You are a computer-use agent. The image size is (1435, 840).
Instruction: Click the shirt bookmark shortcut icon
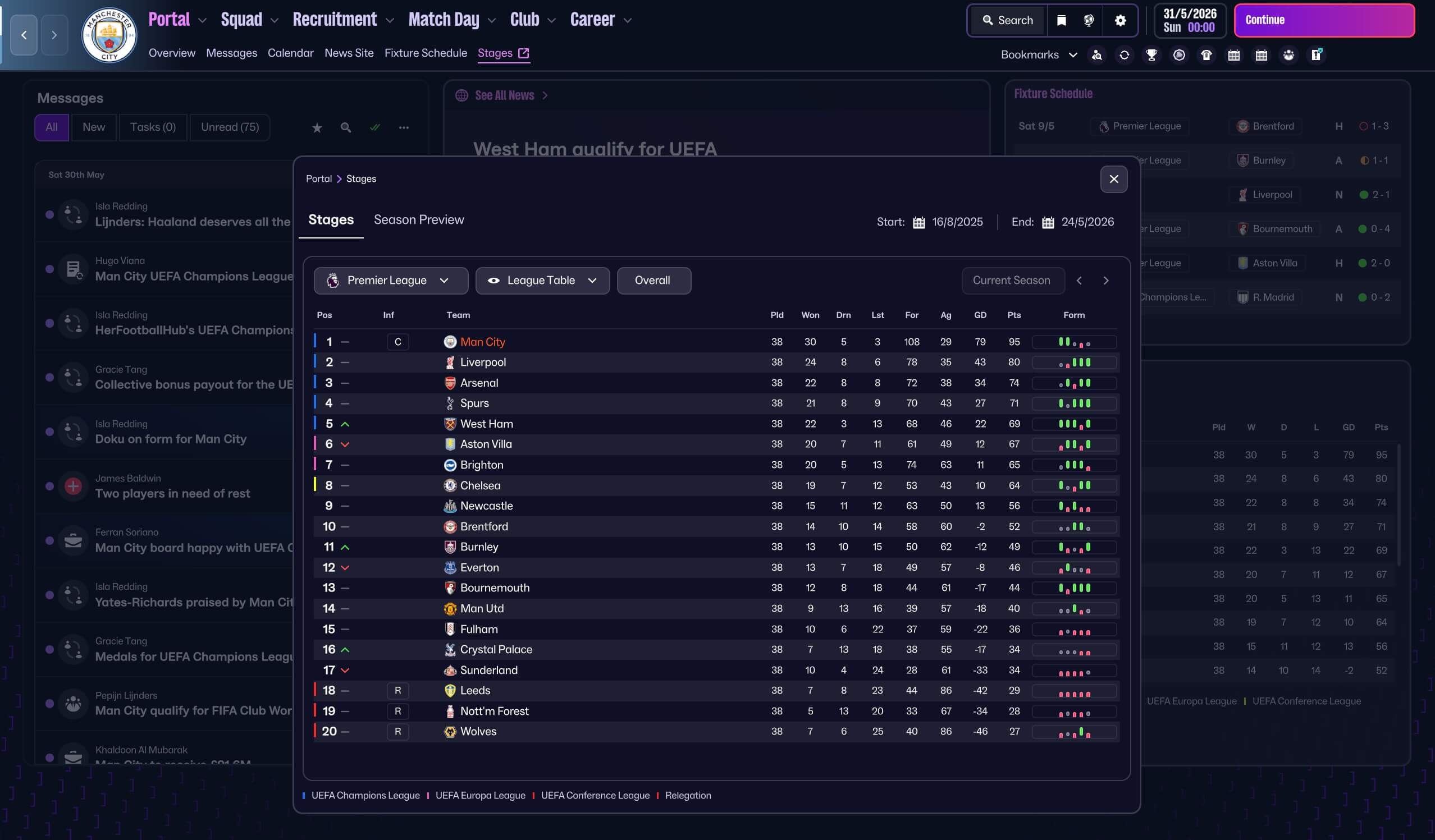(1206, 54)
